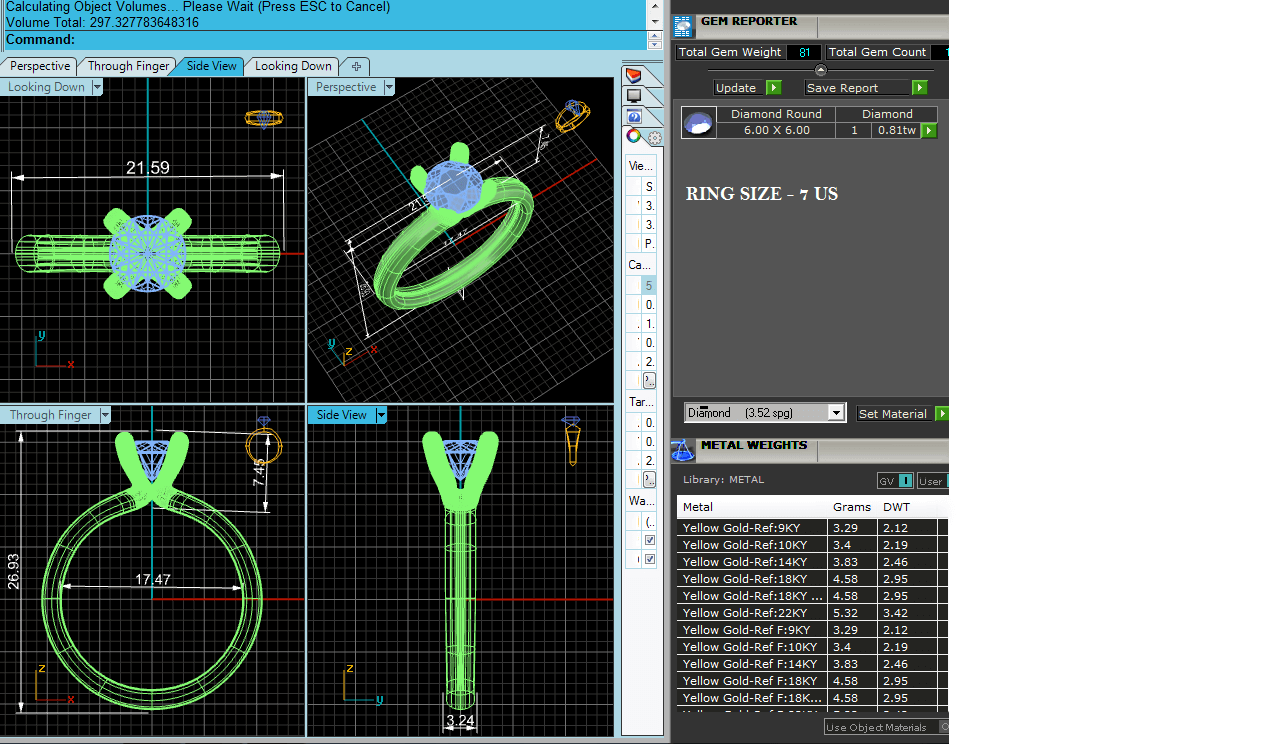Click the gear settings icon

coord(654,138)
